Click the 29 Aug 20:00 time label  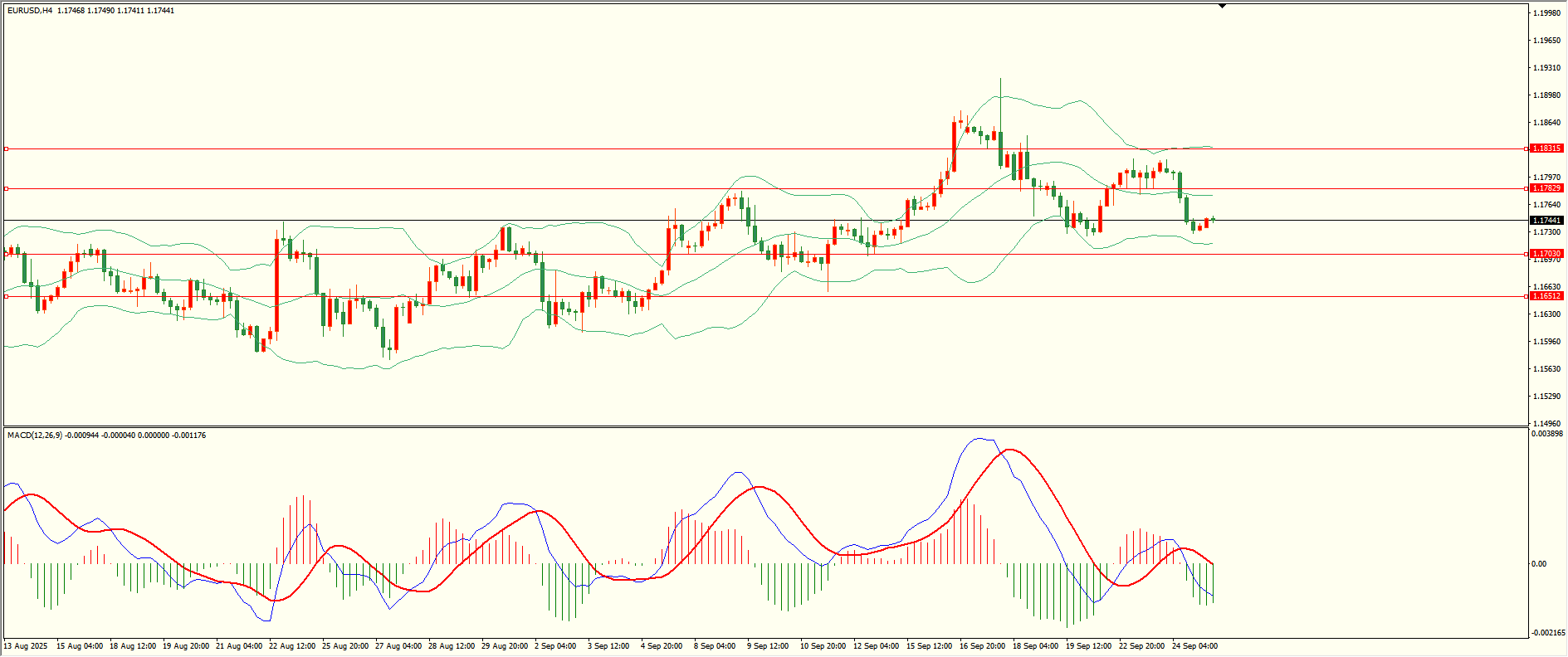[x=505, y=646]
